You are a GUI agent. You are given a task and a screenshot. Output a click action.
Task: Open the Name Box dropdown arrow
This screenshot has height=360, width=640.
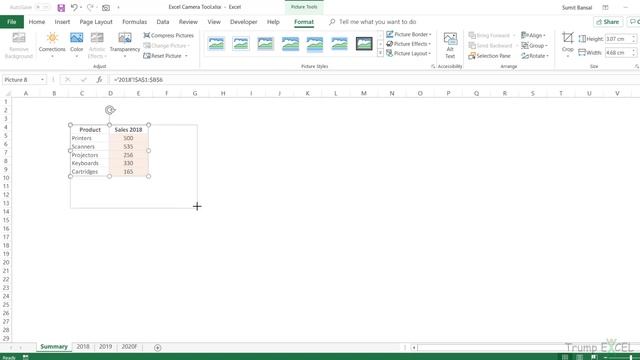pos(42,80)
